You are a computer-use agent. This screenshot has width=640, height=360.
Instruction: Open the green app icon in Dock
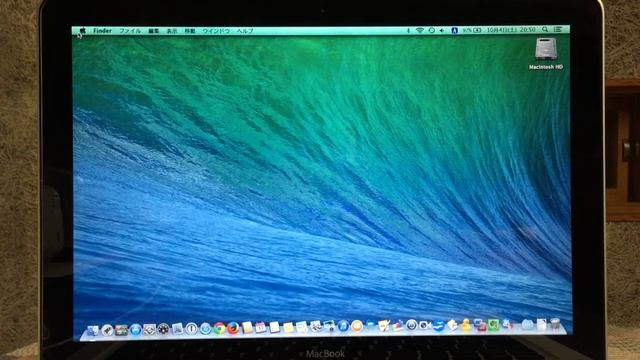pos(493,325)
